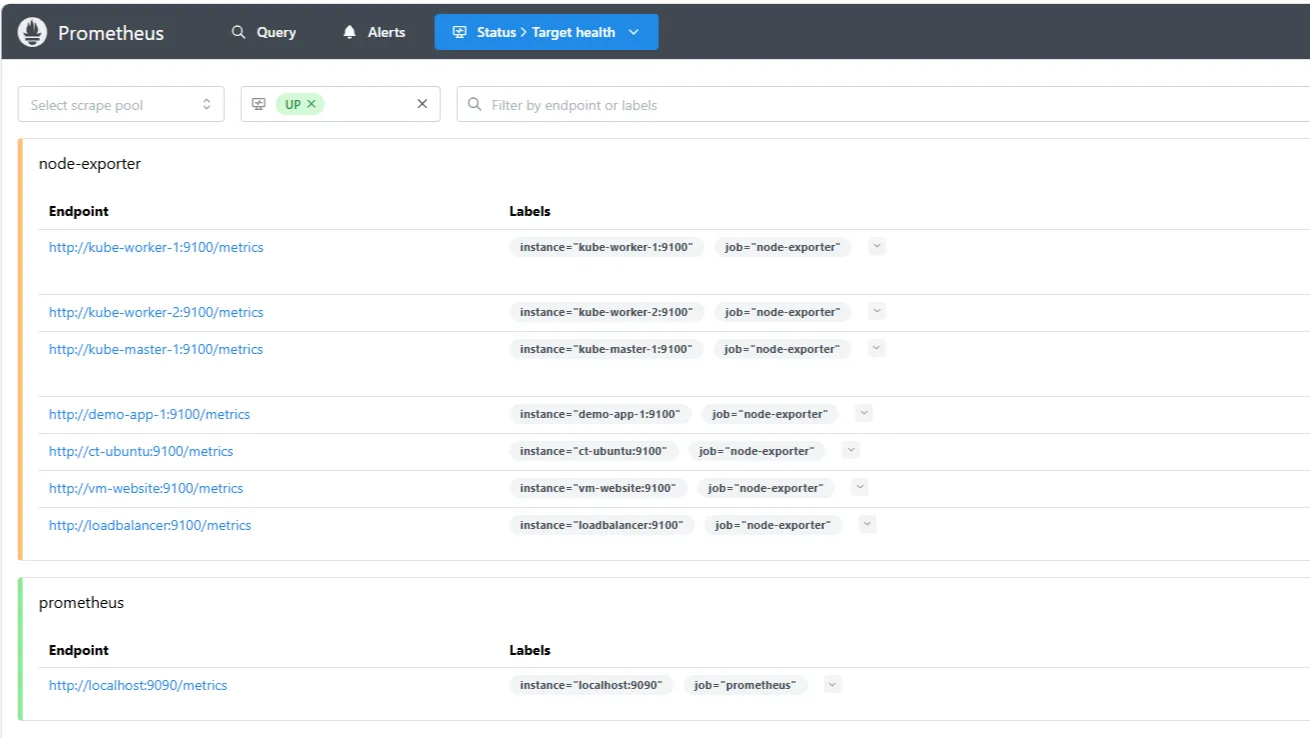Click the job="node-exporter" badge for demo-app-1
Viewport: 1310px width, 738px height.
(x=769, y=414)
